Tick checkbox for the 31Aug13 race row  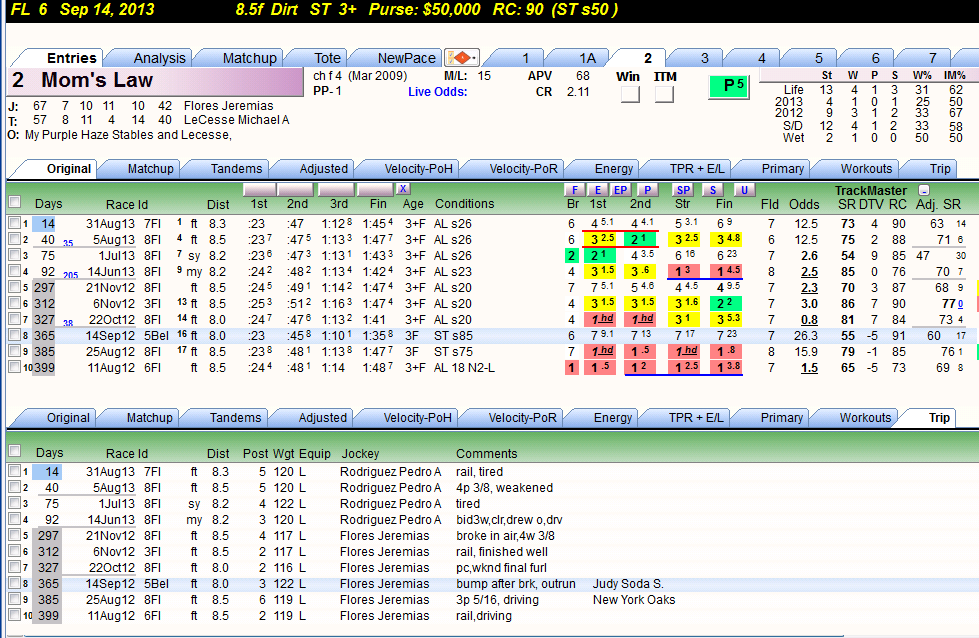(x=14, y=223)
